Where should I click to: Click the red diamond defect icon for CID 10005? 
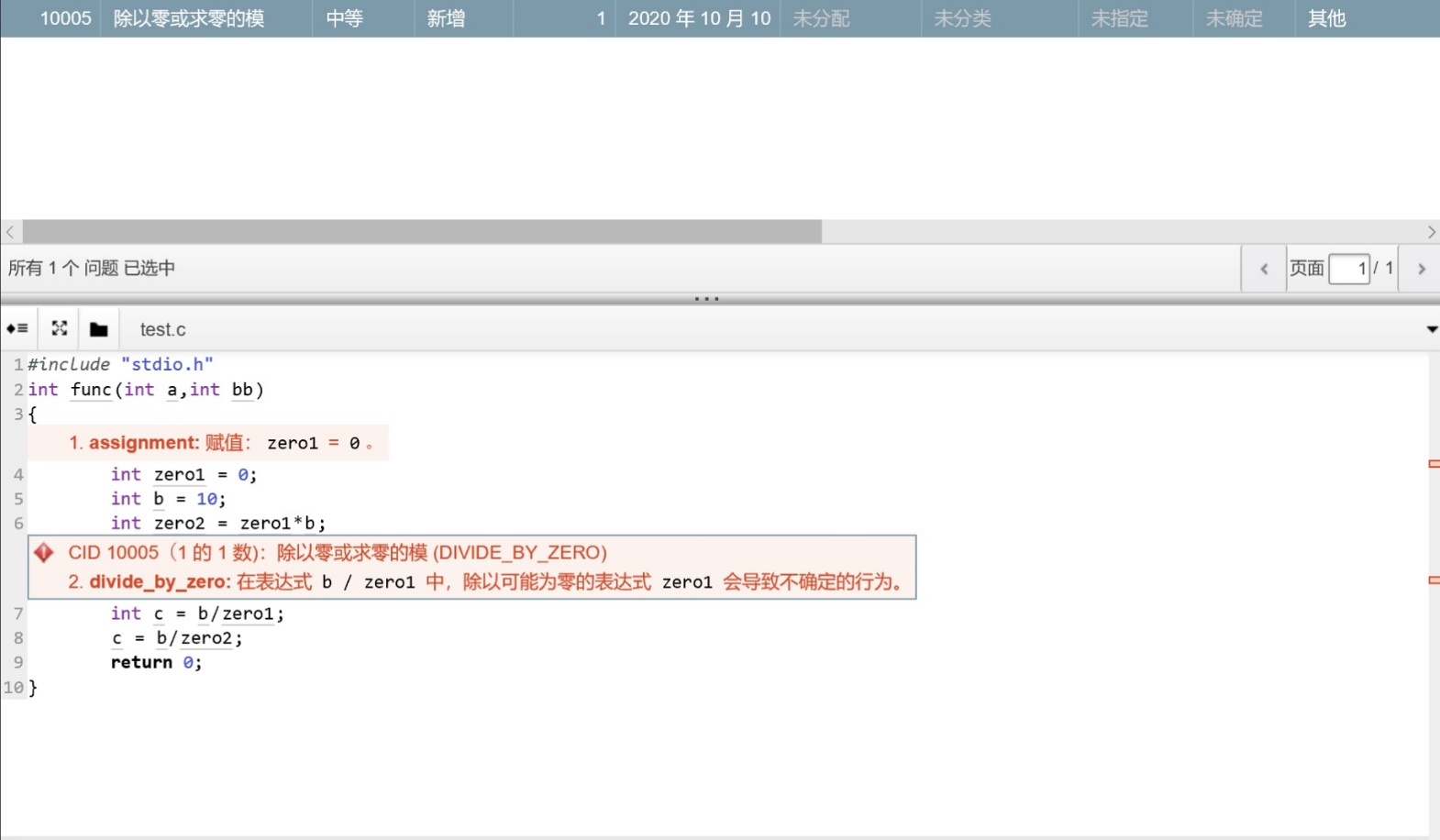(x=44, y=552)
